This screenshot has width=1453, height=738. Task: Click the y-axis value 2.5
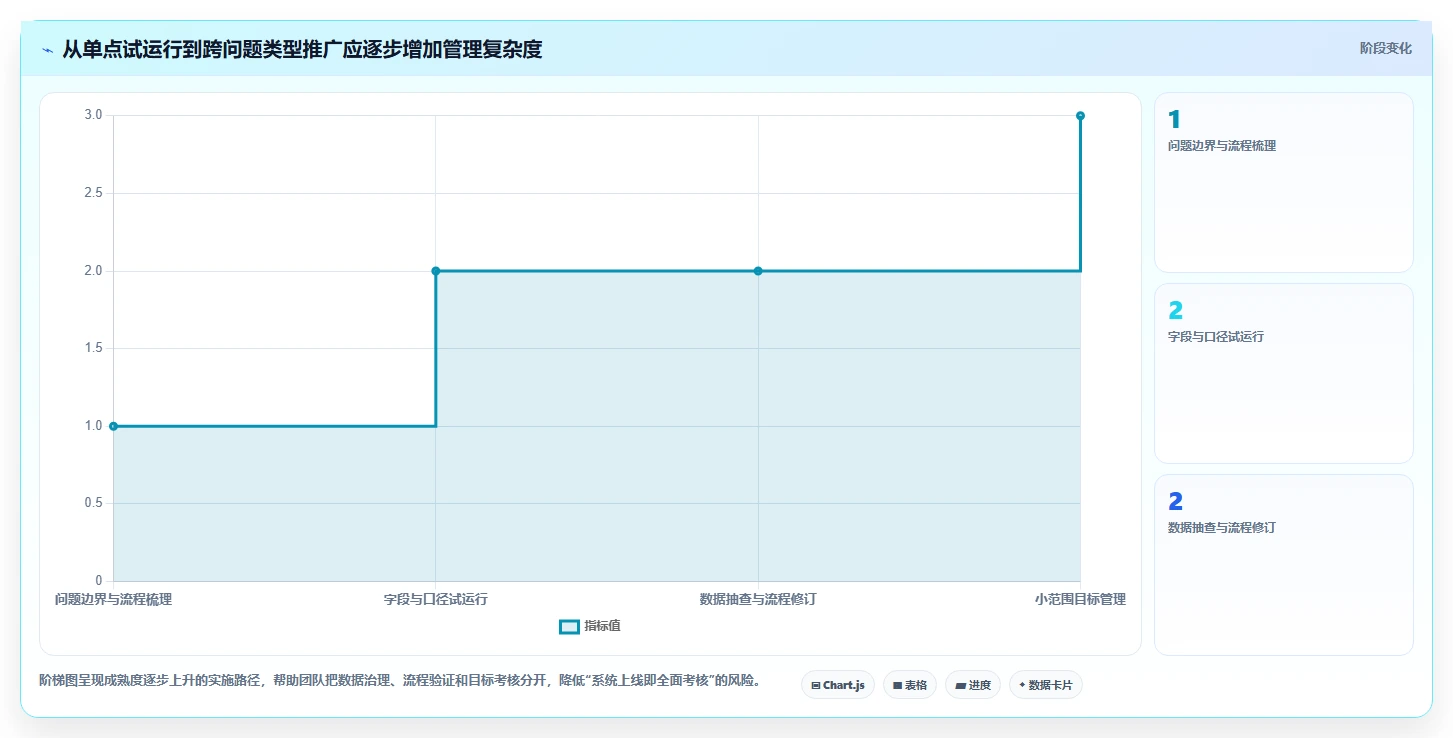pos(94,193)
